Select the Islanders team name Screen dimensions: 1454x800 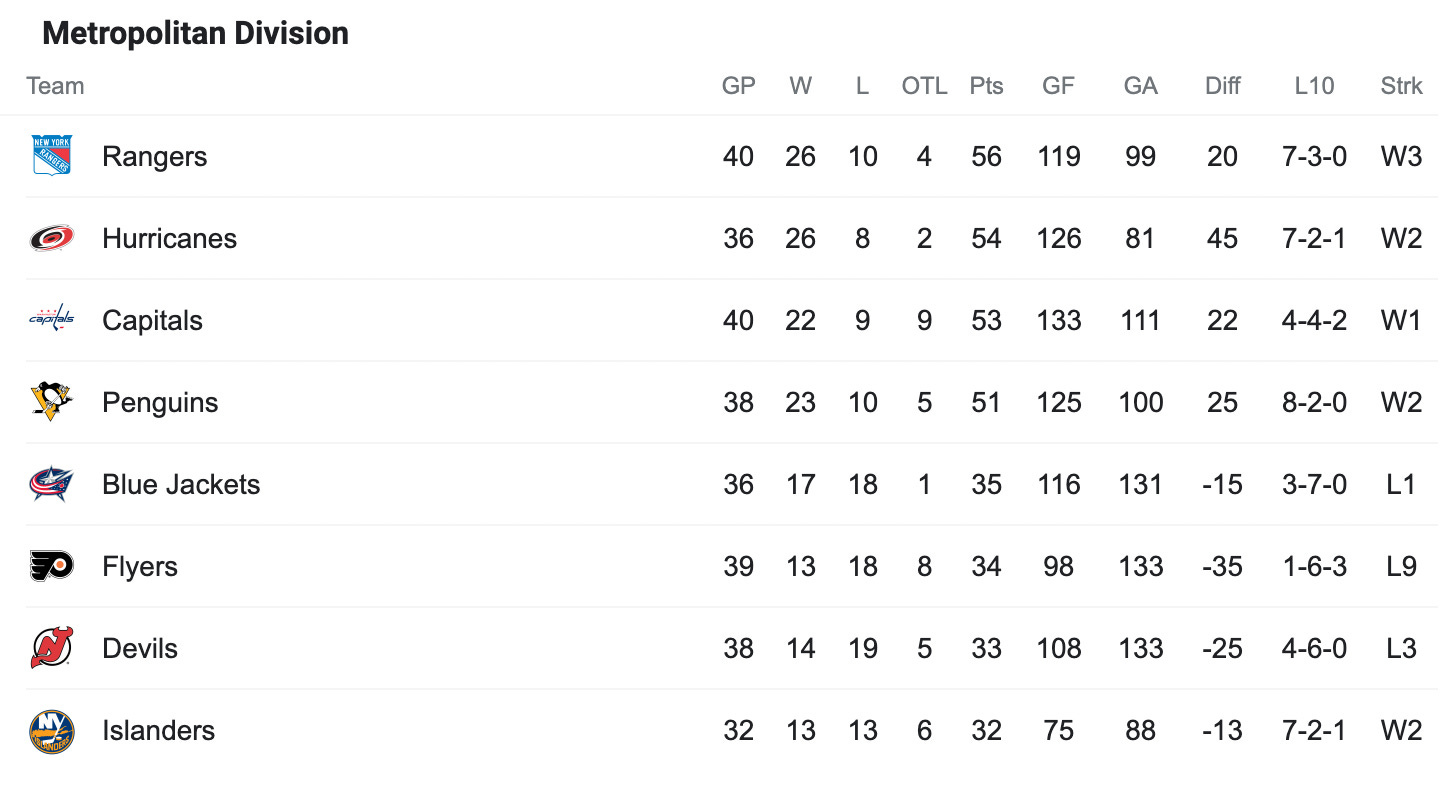158,730
